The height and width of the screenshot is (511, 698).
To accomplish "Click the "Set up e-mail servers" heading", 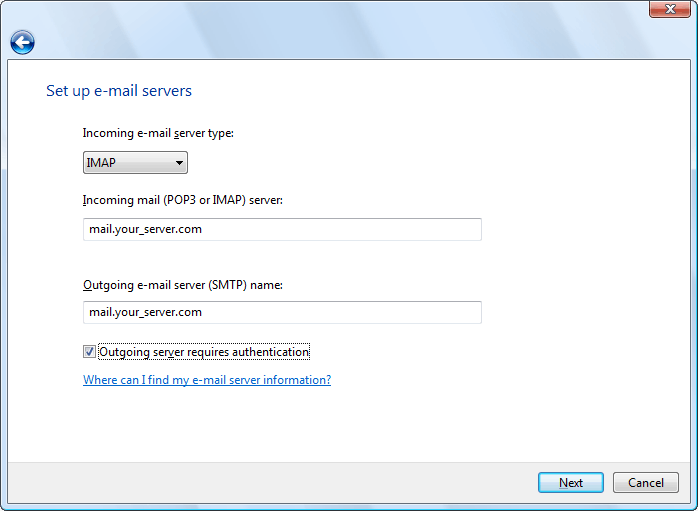I will (x=119, y=91).
